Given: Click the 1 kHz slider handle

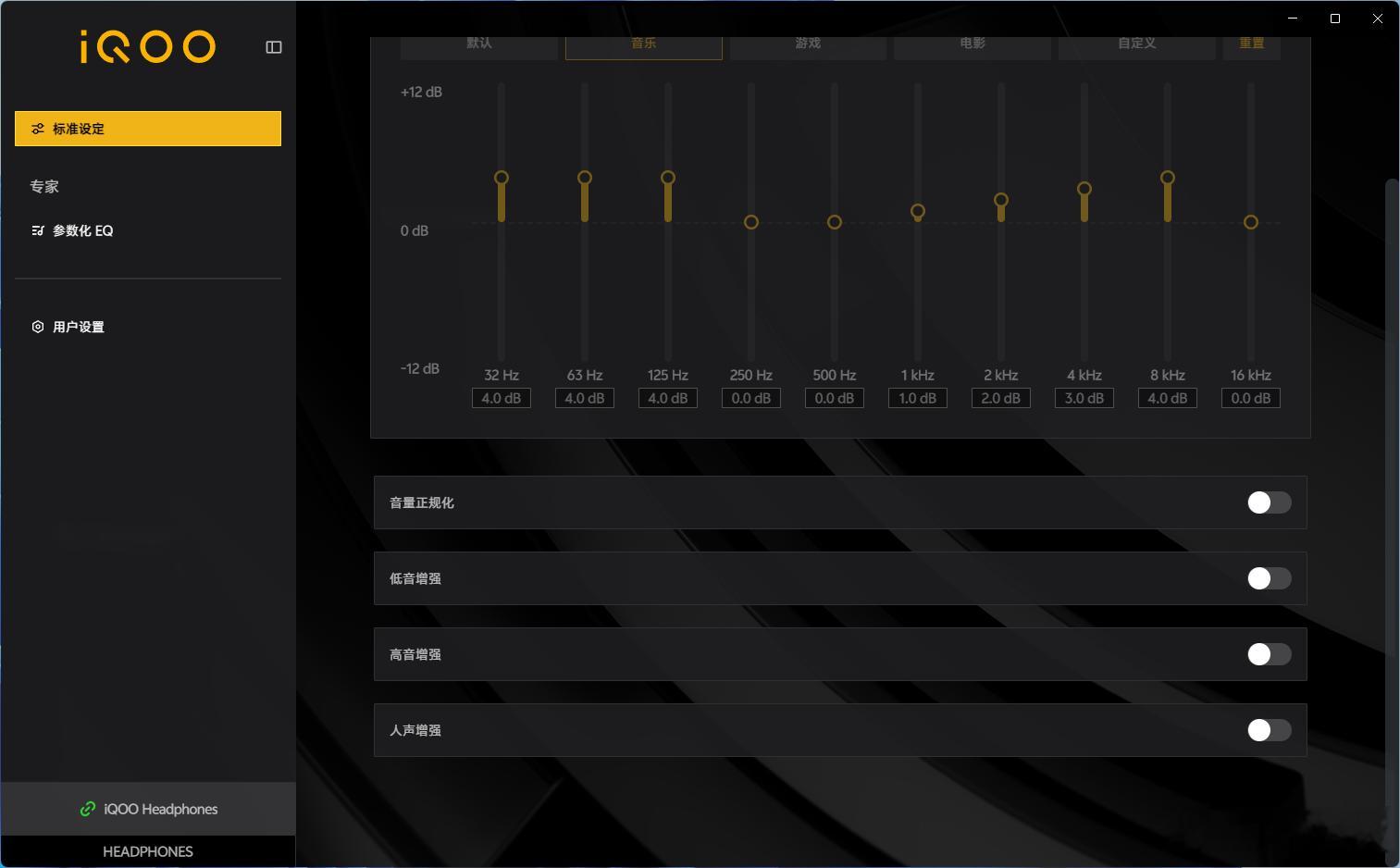Looking at the screenshot, I should click(x=918, y=211).
